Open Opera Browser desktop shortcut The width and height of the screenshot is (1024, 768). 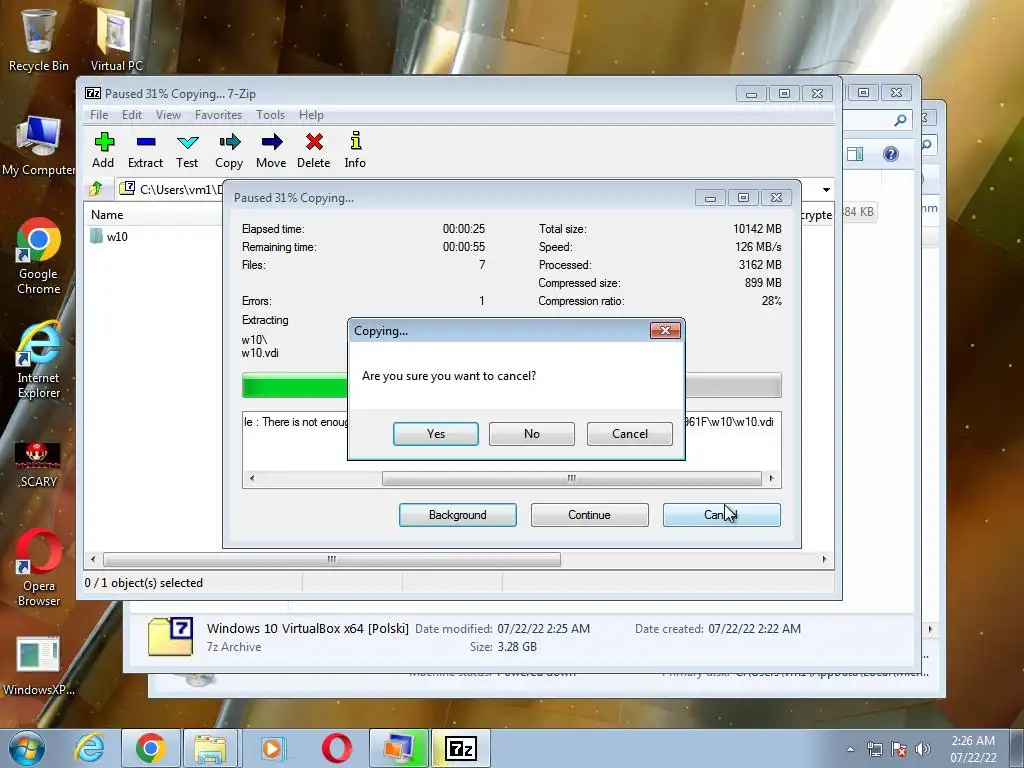[x=39, y=568]
